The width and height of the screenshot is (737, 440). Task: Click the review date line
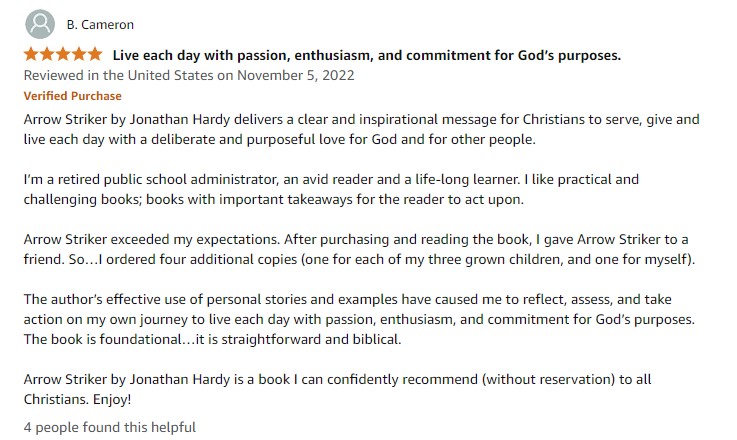189,75
